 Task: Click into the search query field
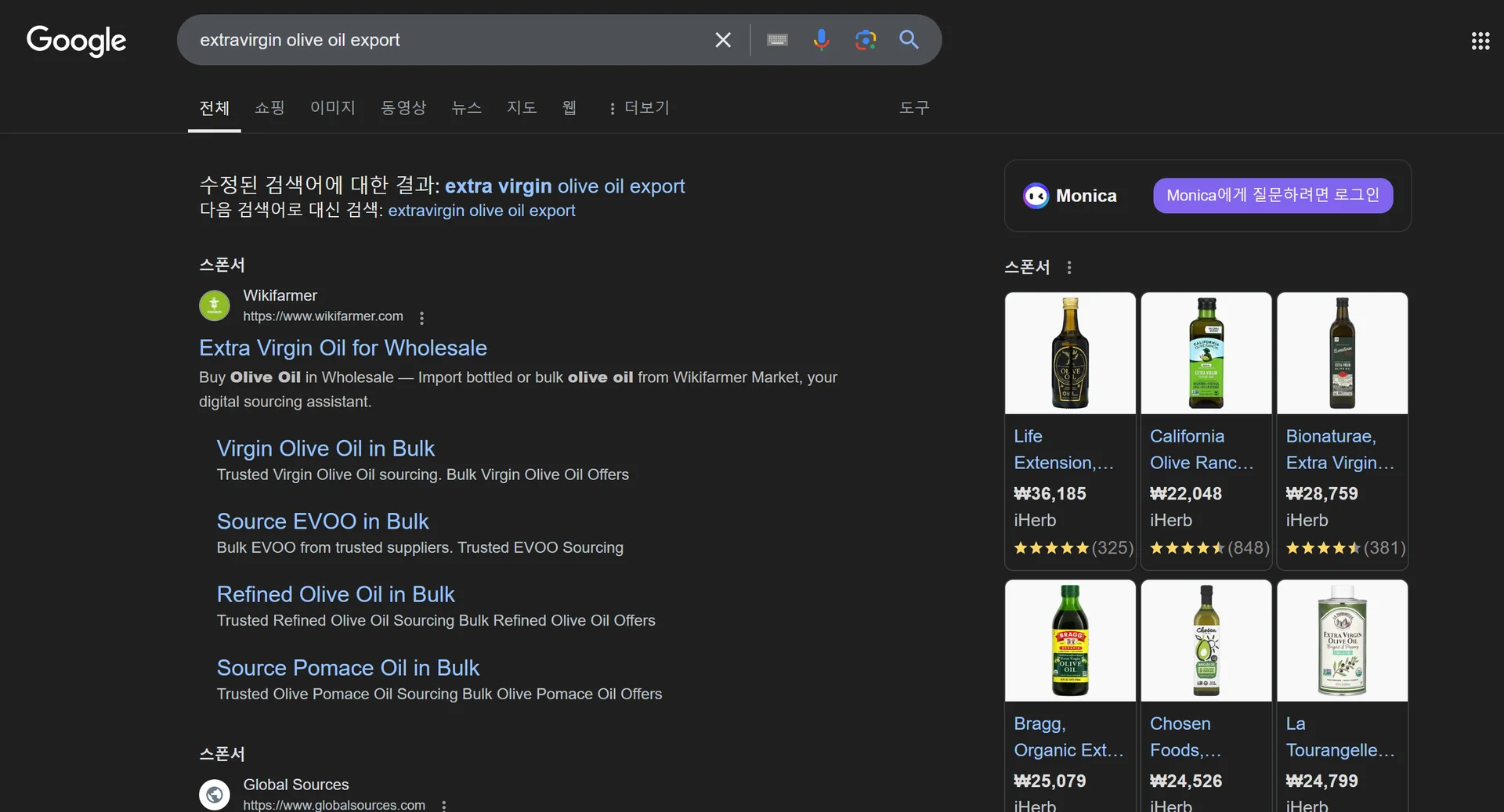click(446, 40)
